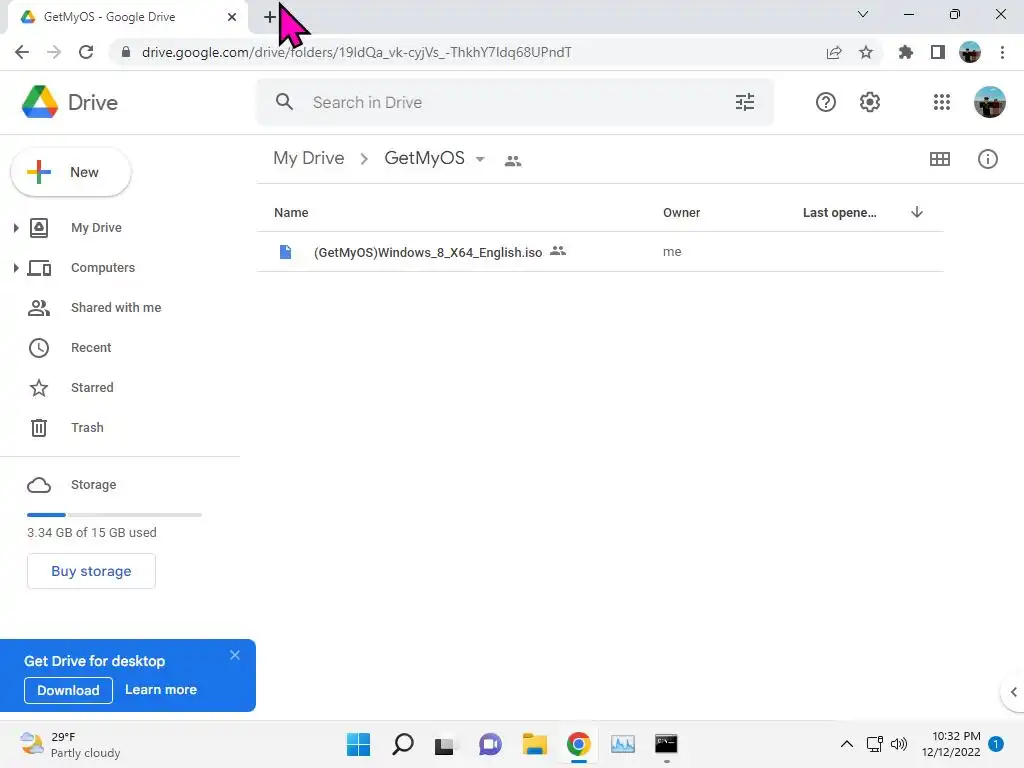The height and width of the screenshot is (768, 1024).
Task: Open volume control in system tray
Action: (899, 744)
